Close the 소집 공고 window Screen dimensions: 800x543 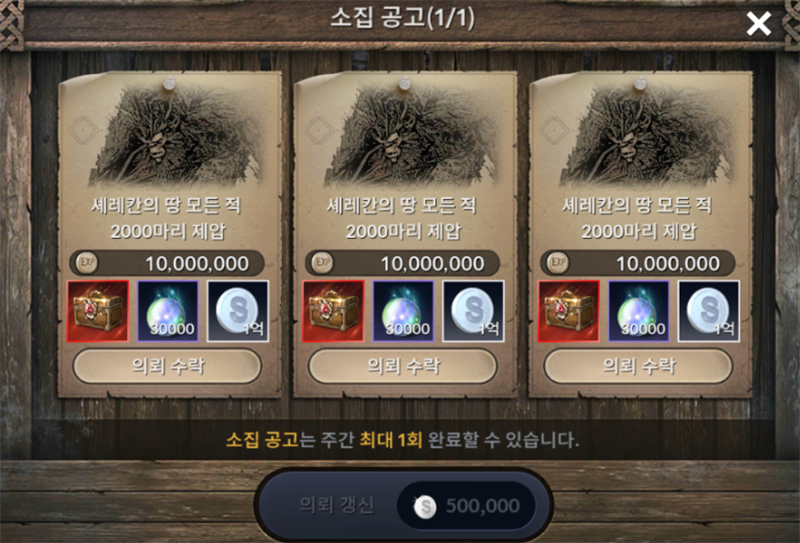(758, 23)
